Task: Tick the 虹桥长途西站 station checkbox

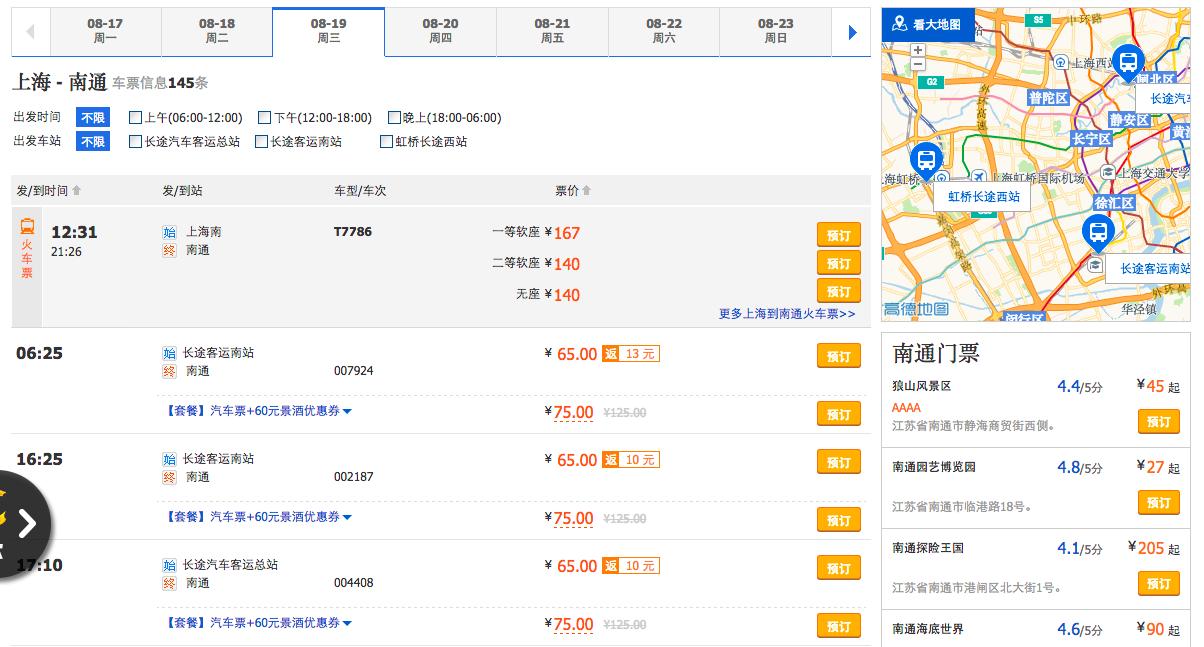Action: click(x=386, y=142)
